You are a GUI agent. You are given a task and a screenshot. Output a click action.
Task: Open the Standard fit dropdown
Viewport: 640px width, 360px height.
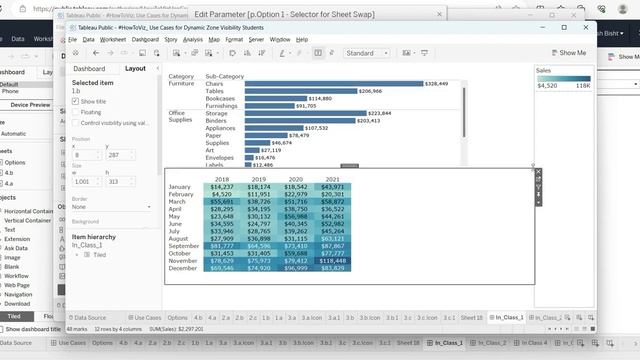pos(367,53)
